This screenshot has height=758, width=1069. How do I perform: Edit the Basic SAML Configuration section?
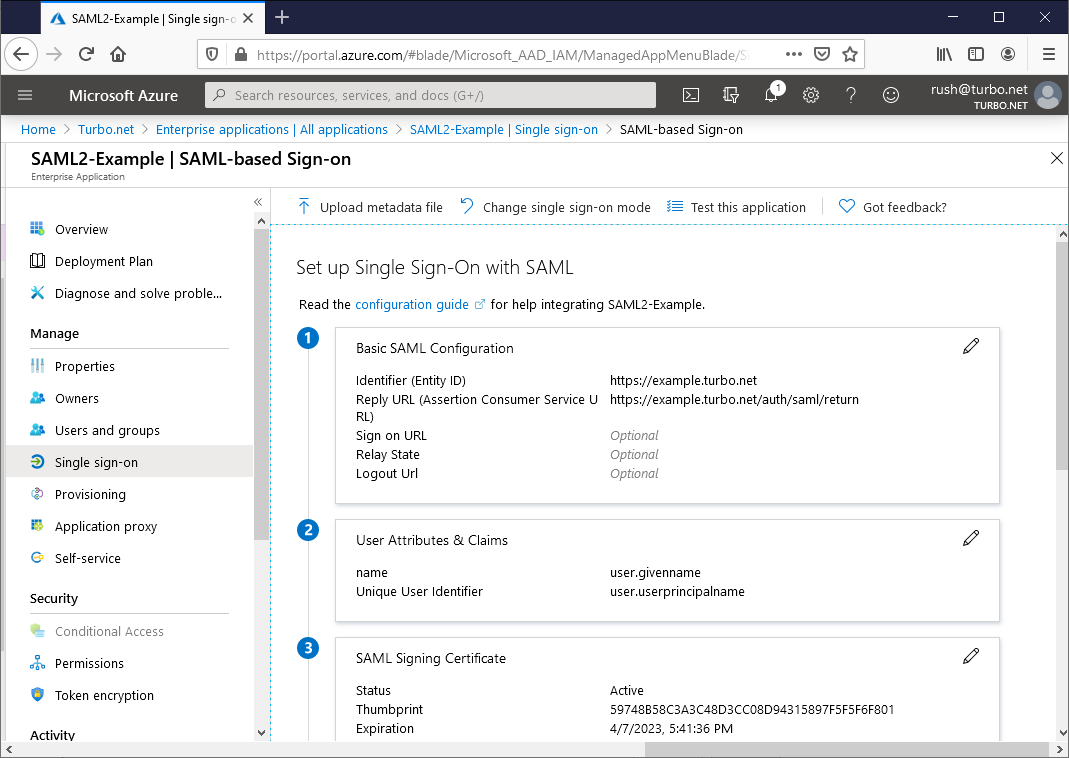(970, 345)
